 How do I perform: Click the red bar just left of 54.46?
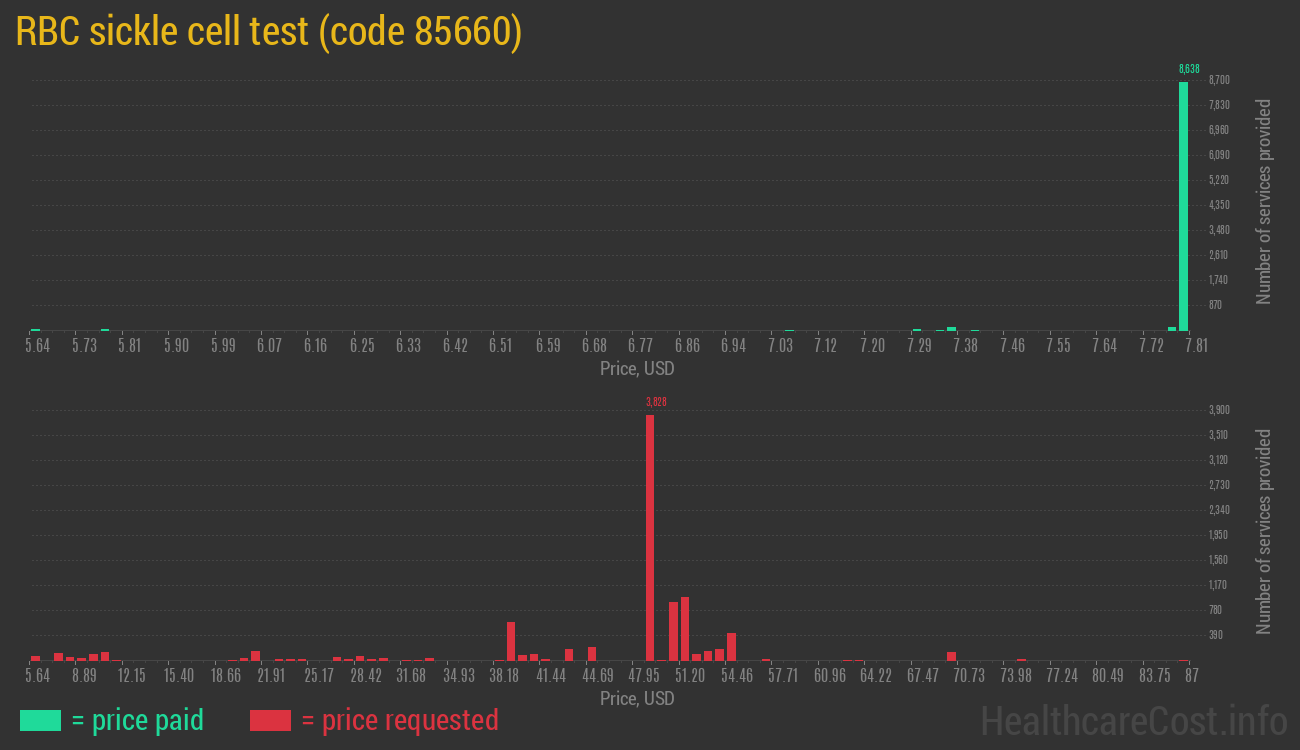731,646
